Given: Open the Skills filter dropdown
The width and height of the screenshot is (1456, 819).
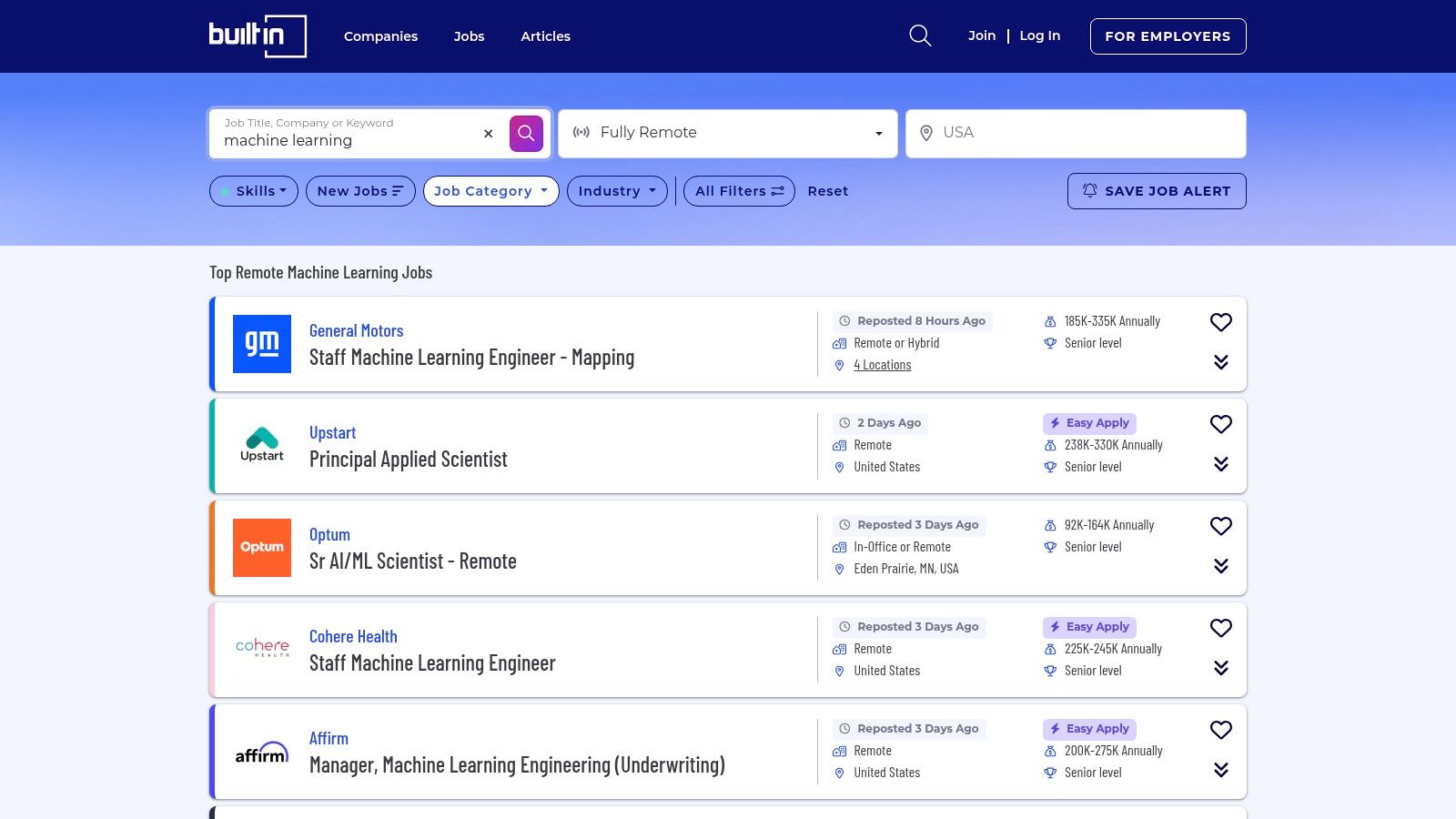Looking at the screenshot, I should pyautogui.click(x=254, y=191).
